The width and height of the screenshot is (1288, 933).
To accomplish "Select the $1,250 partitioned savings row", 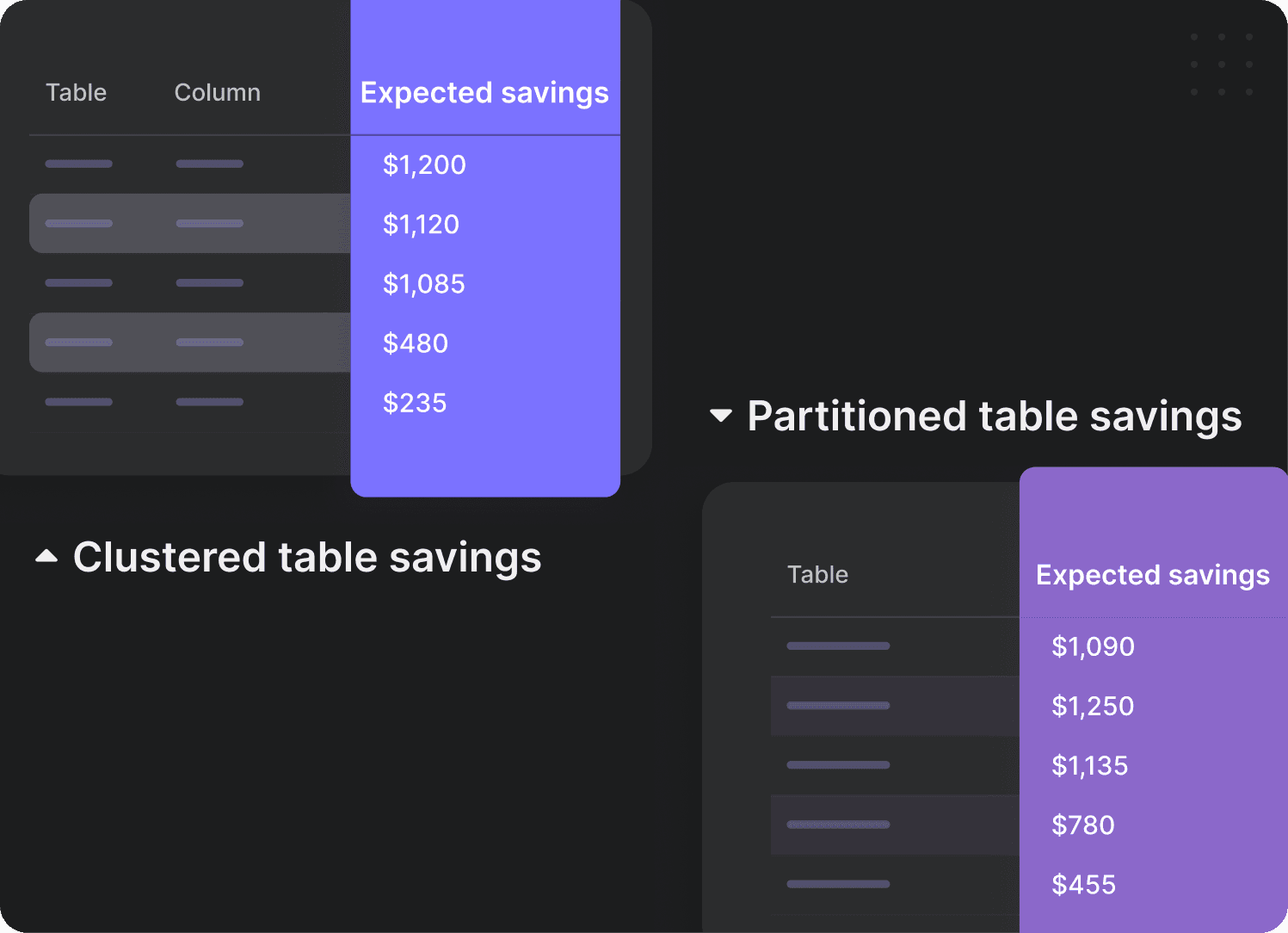I will point(1093,706).
